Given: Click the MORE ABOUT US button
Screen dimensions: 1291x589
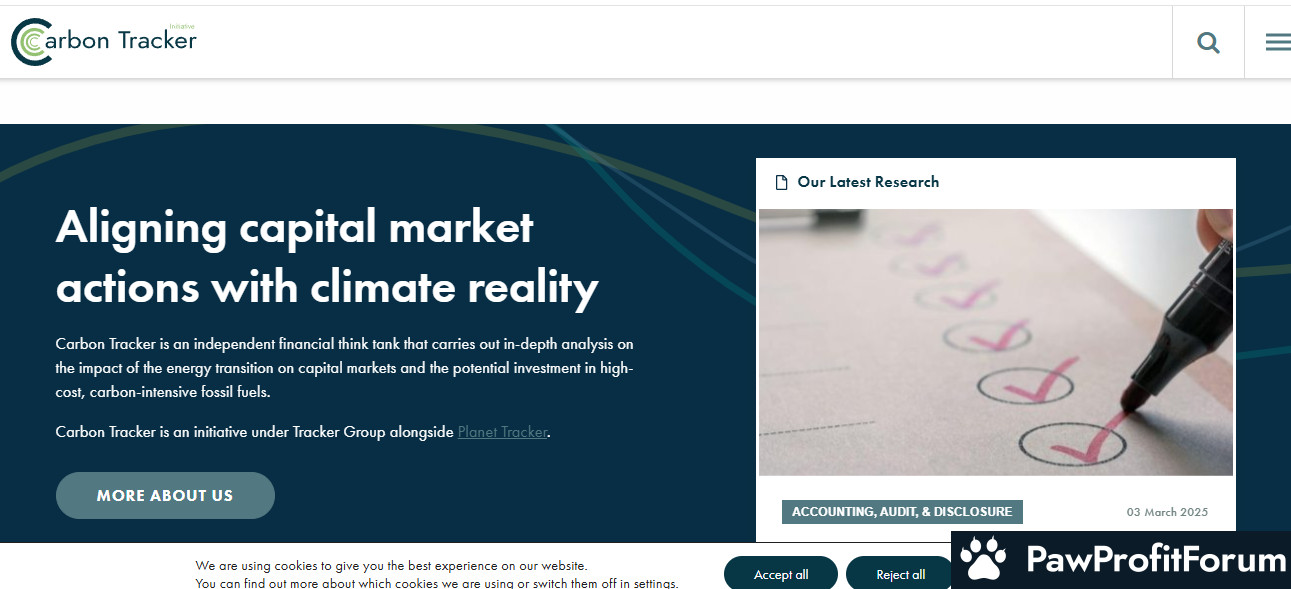Looking at the screenshot, I should point(165,495).
